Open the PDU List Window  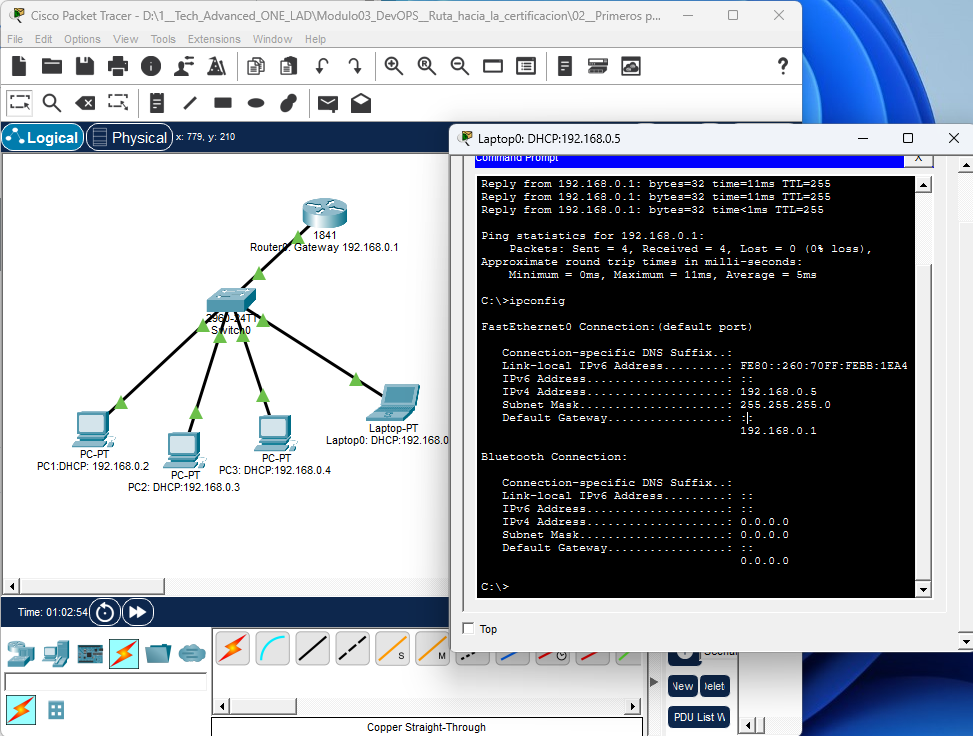(x=699, y=717)
